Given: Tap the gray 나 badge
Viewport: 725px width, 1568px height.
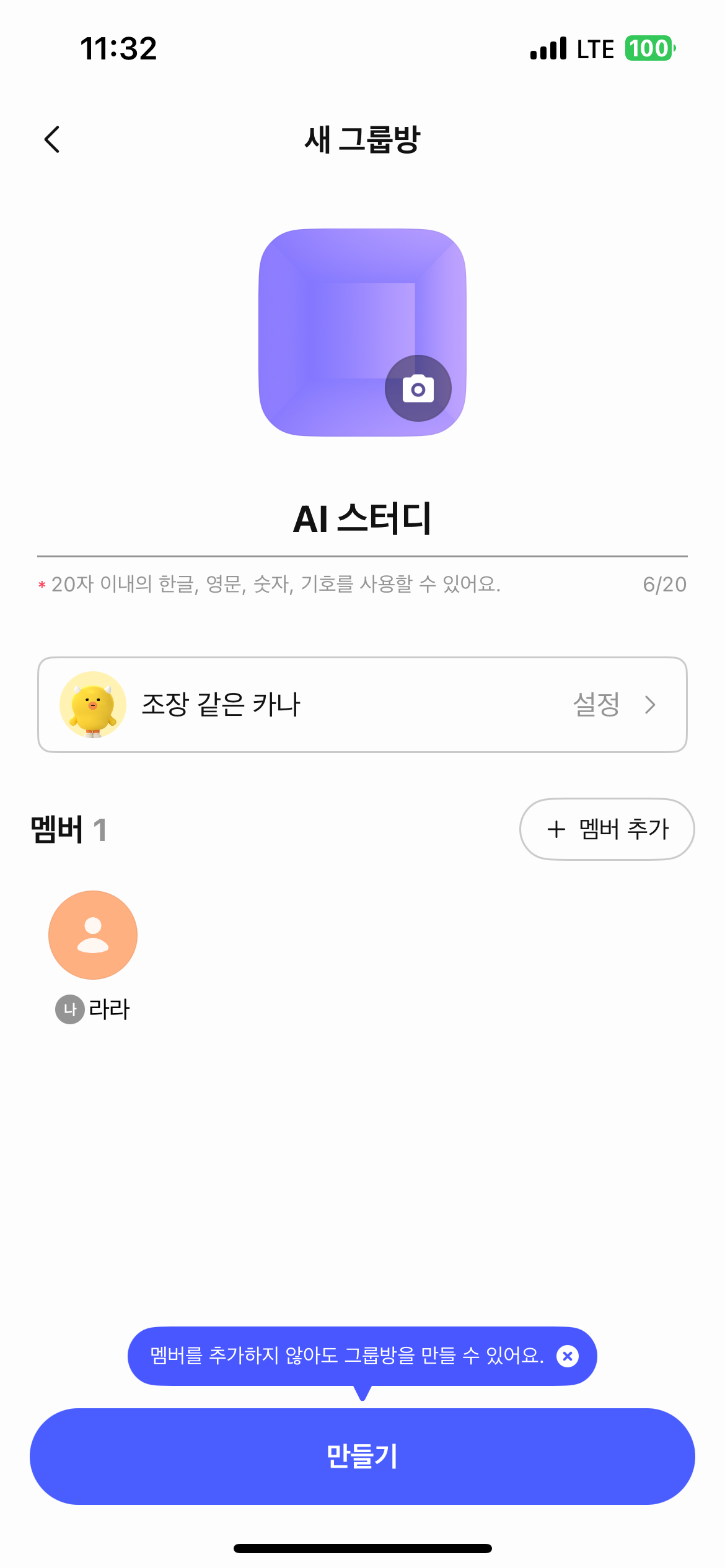Looking at the screenshot, I should pyautogui.click(x=70, y=1009).
